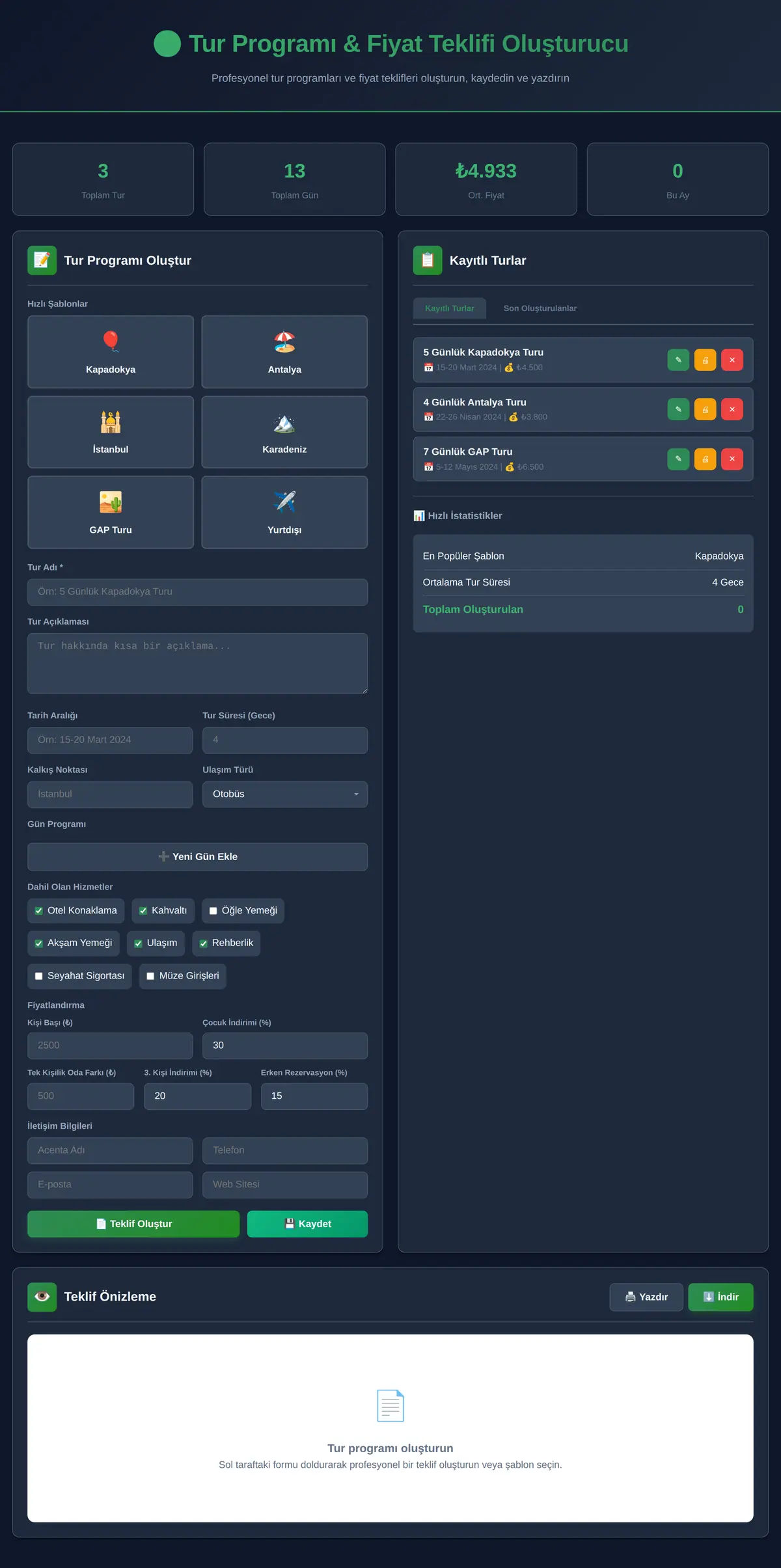Print the 5 Günlük Kapadokya Turu entry
781x1568 pixels.
click(705, 360)
